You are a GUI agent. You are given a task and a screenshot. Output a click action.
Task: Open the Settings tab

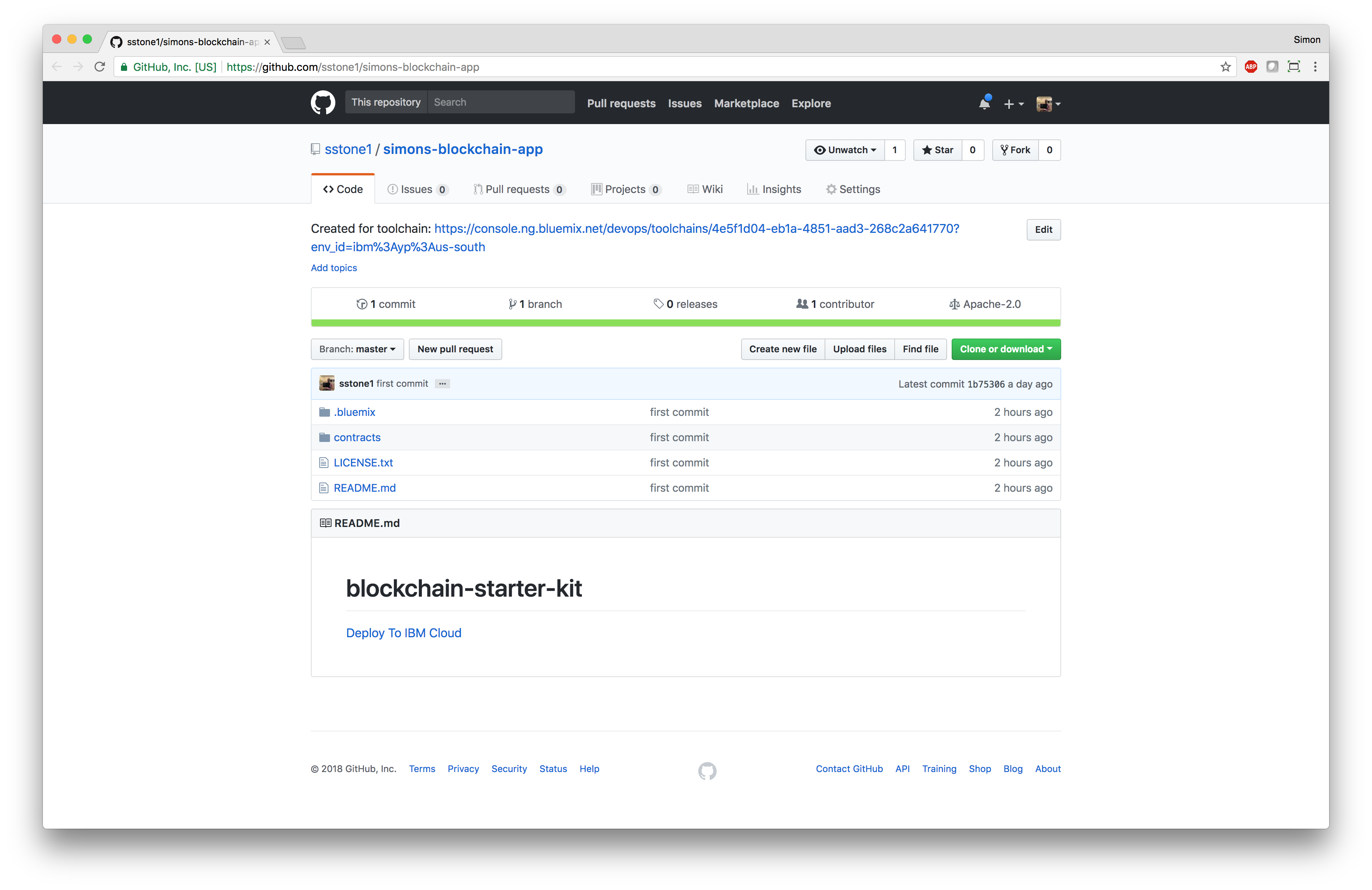pyautogui.click(x=853, y=189)
